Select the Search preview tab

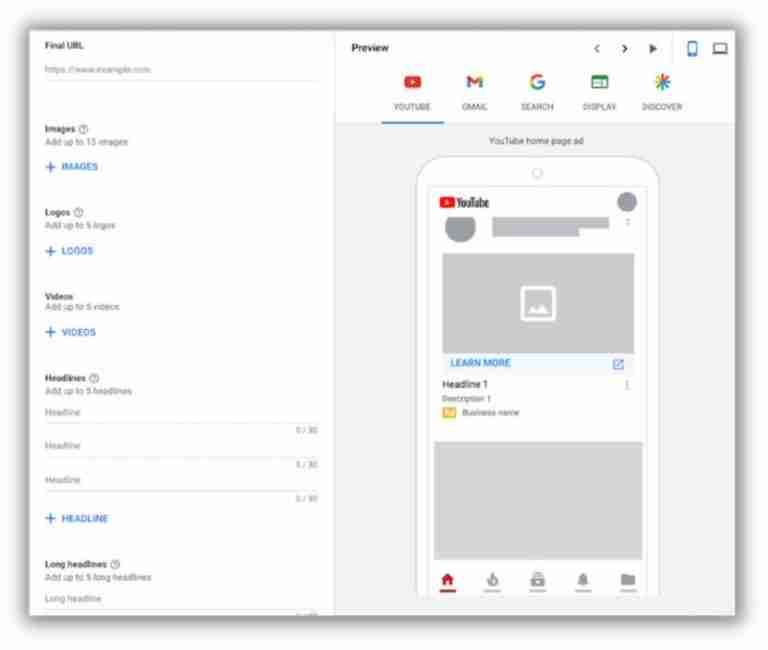[x=536, y=92]
